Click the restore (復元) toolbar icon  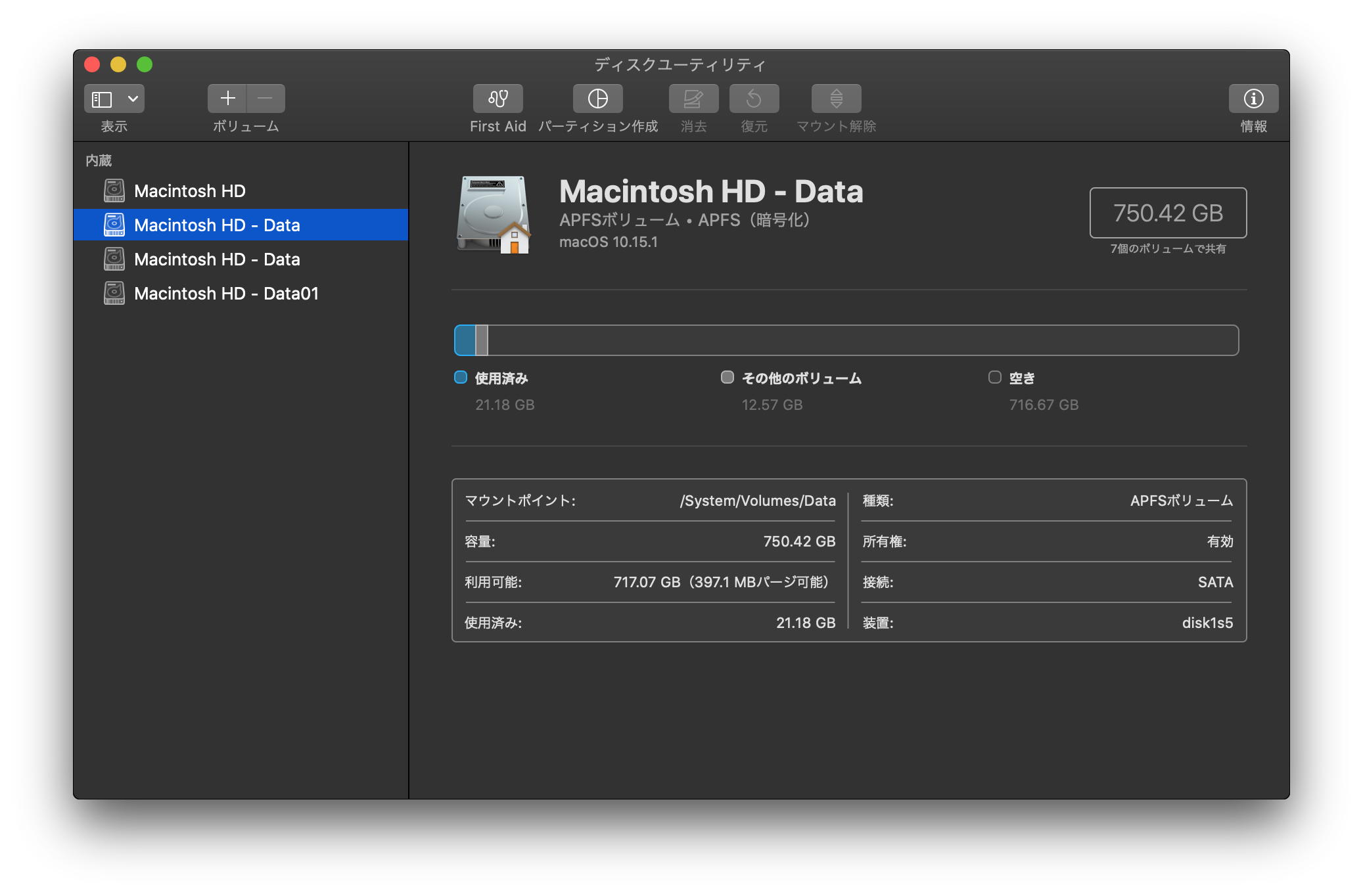click(x=754, y=99)
